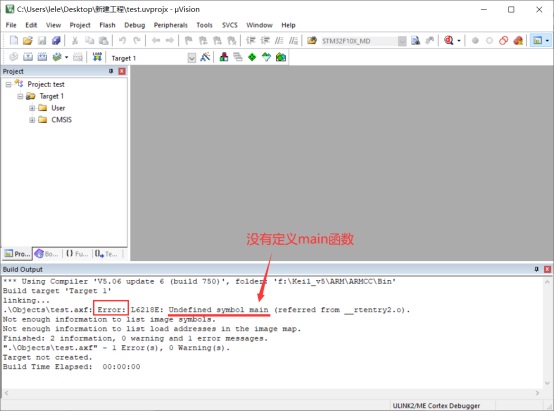Click the Select Software Packs icon
The width and height of the screenshot is (554, 411).
click(x=266, y=57)
